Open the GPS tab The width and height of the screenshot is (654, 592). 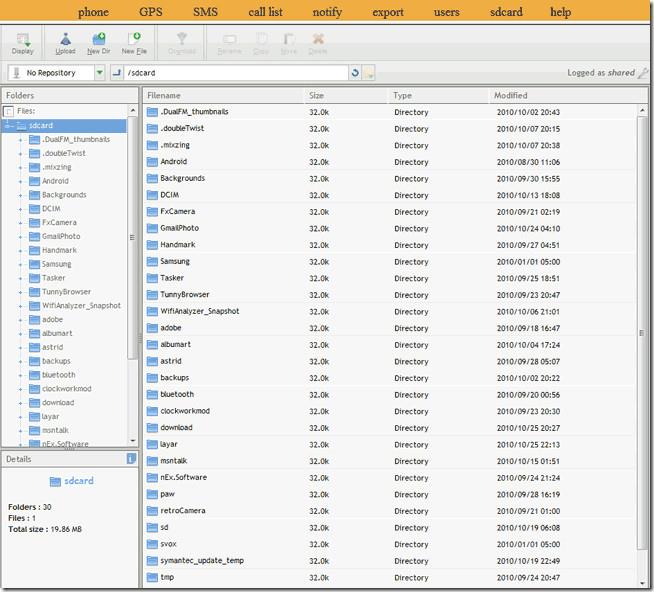(x=150, y=12)
